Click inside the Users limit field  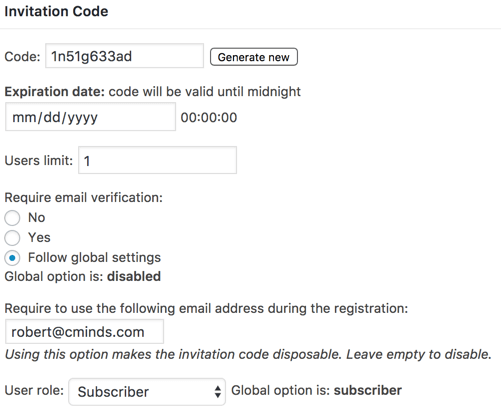pos(157,160)
